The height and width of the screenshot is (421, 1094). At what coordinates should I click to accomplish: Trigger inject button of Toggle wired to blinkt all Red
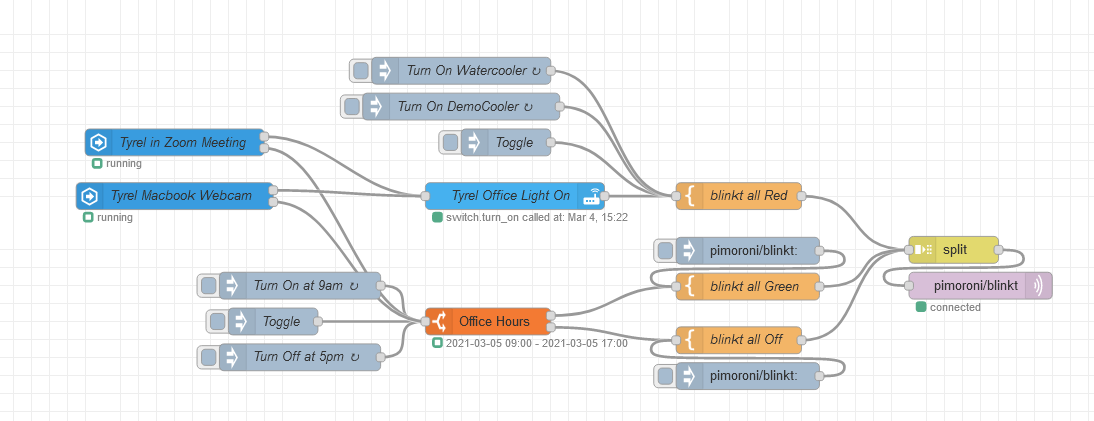point(451,142)
